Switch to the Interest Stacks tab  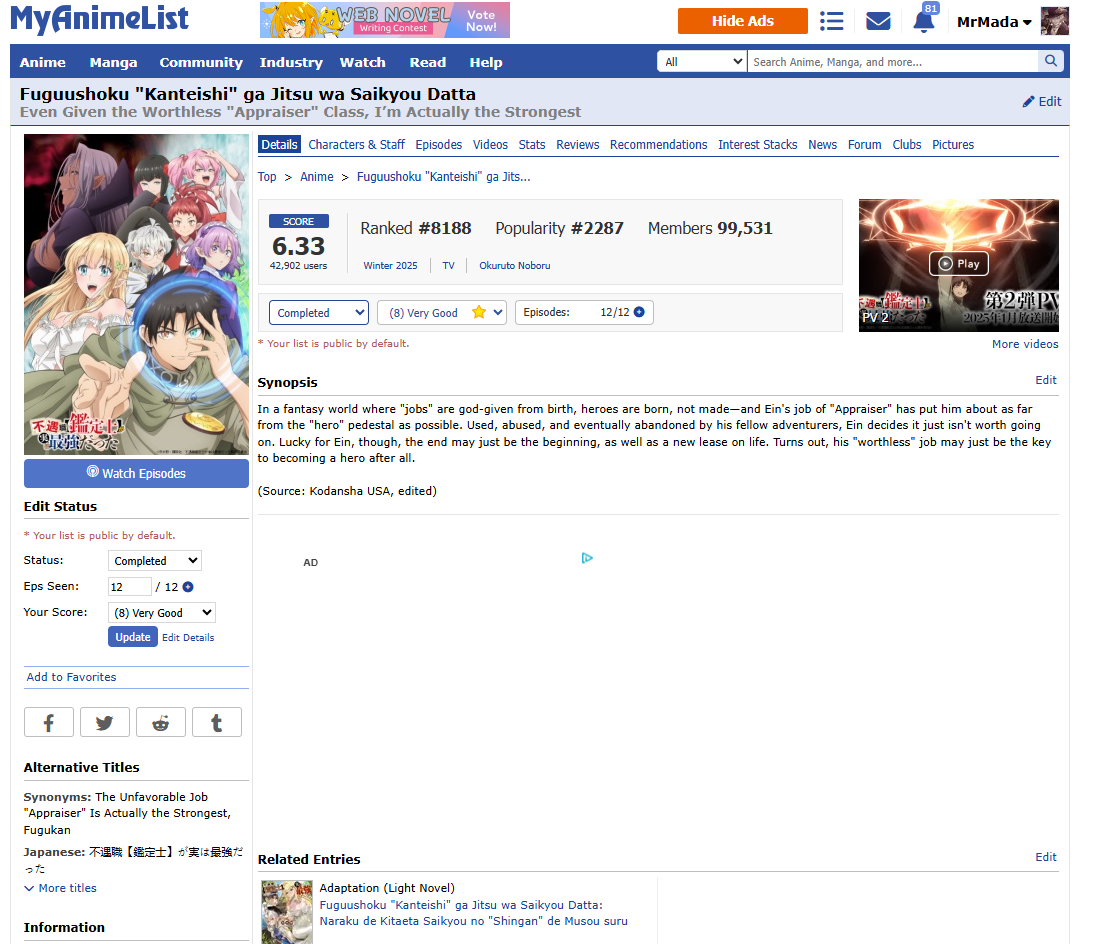tap(757, 145)
